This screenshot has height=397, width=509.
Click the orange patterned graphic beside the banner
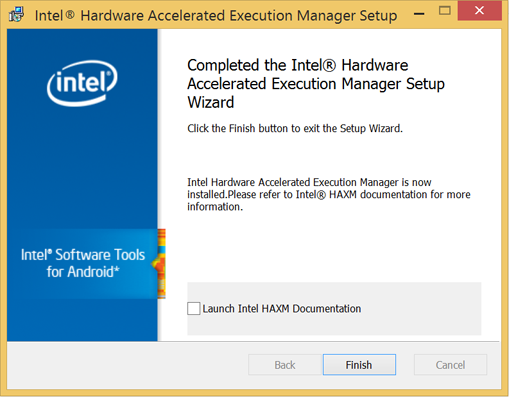(x=161, y=264)
